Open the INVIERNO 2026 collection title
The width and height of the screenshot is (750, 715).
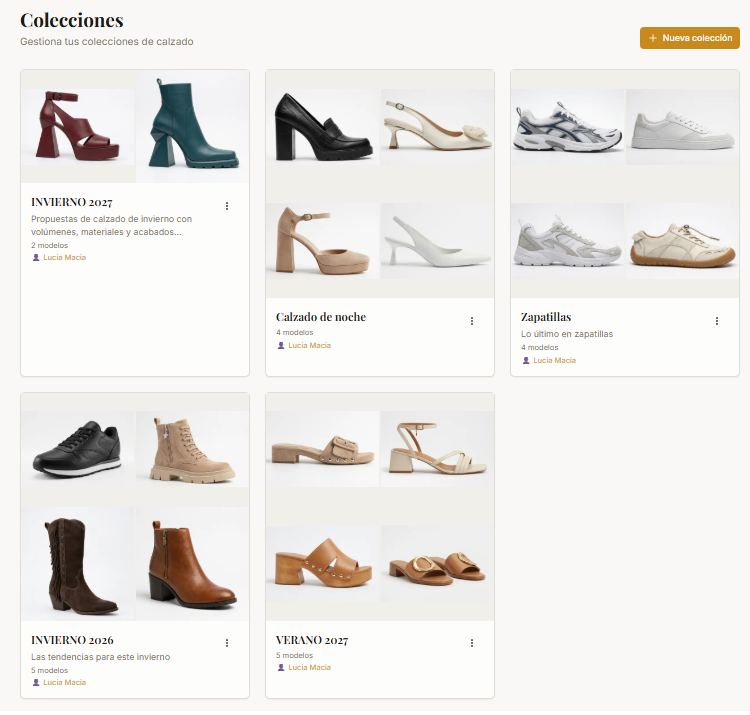point(72,640)
